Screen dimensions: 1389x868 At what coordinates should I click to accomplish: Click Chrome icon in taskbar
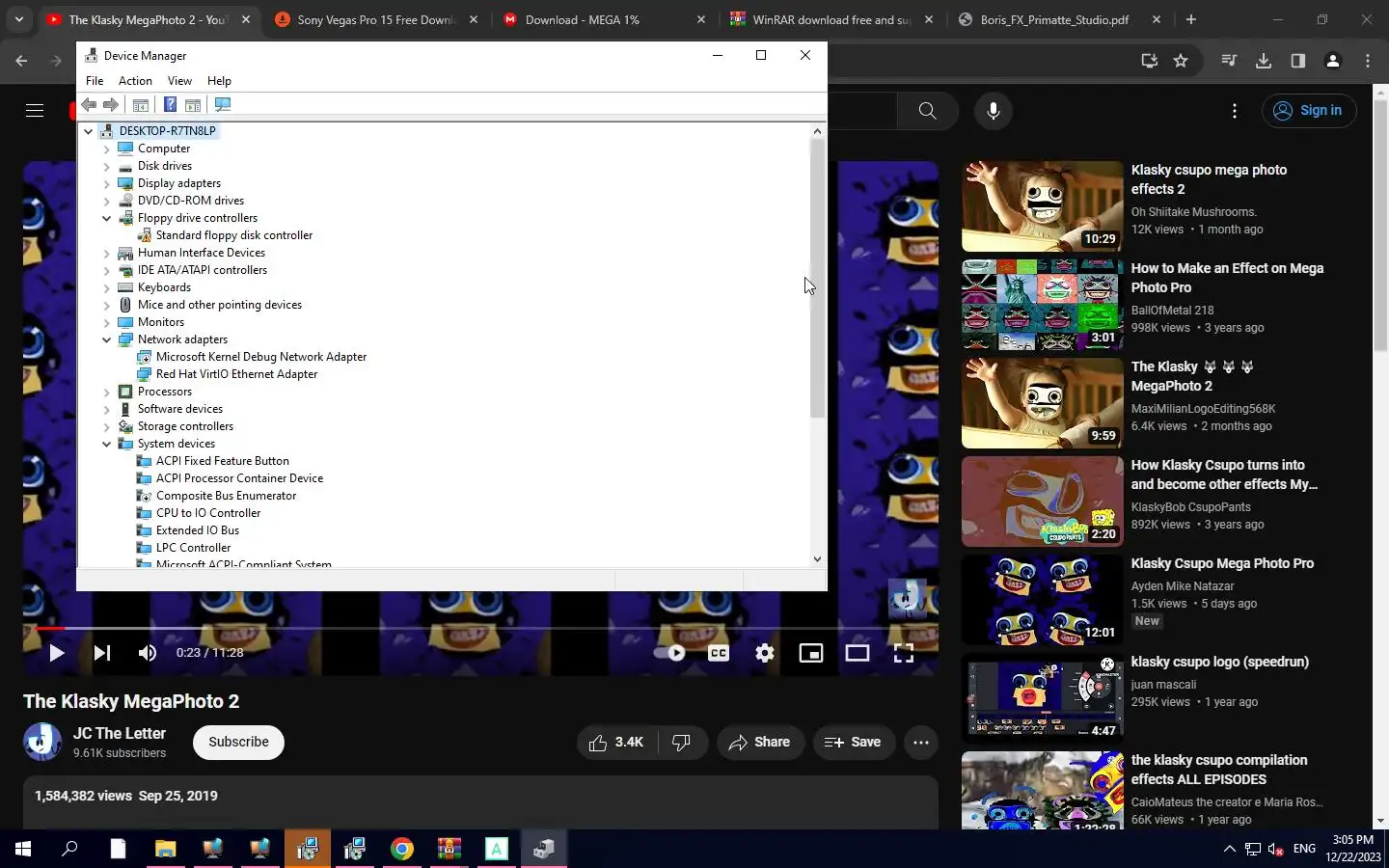[x=402, y=849]
